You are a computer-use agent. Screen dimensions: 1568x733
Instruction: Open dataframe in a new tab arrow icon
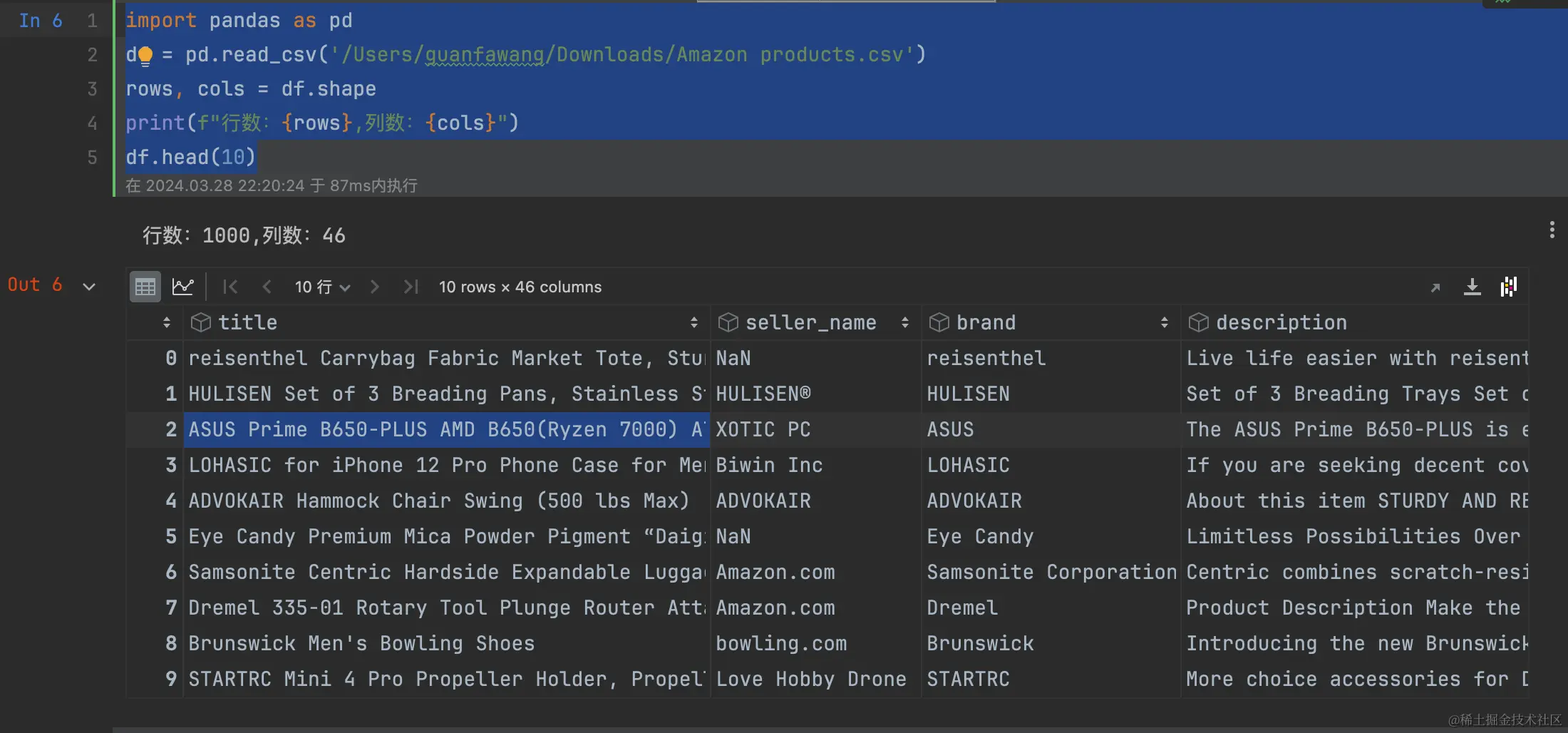pyautogui.click(x=1435, y=287)
